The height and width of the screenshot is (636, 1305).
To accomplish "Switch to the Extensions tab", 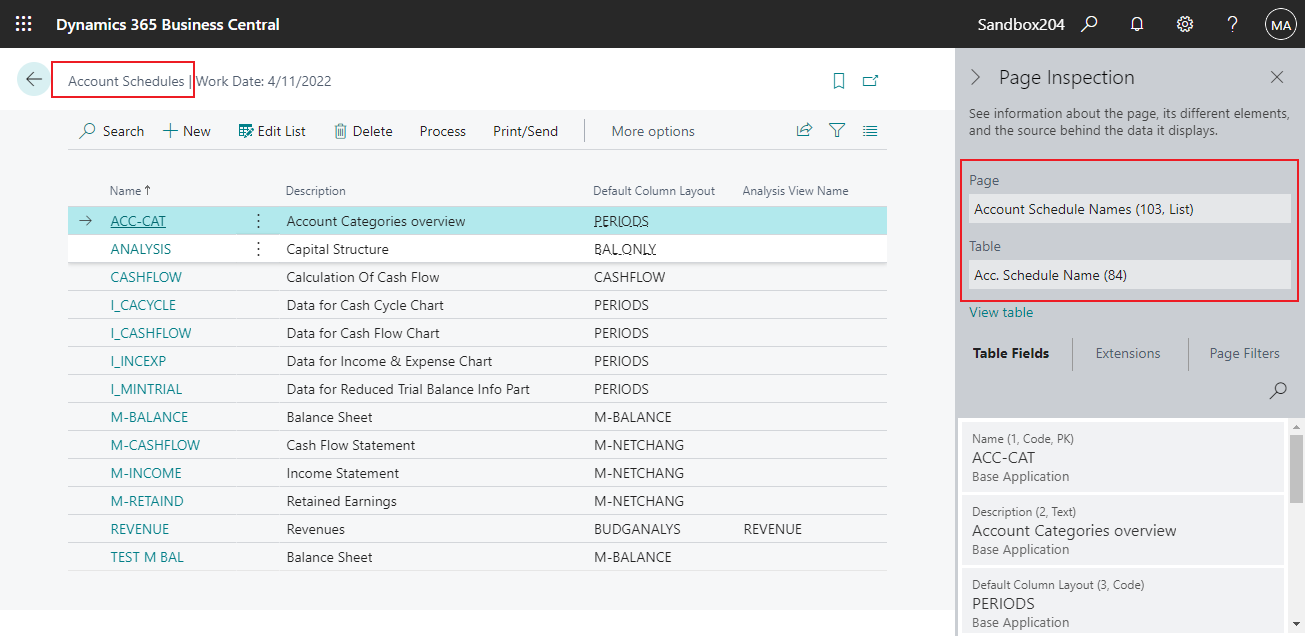I will tap(1128, 353).
